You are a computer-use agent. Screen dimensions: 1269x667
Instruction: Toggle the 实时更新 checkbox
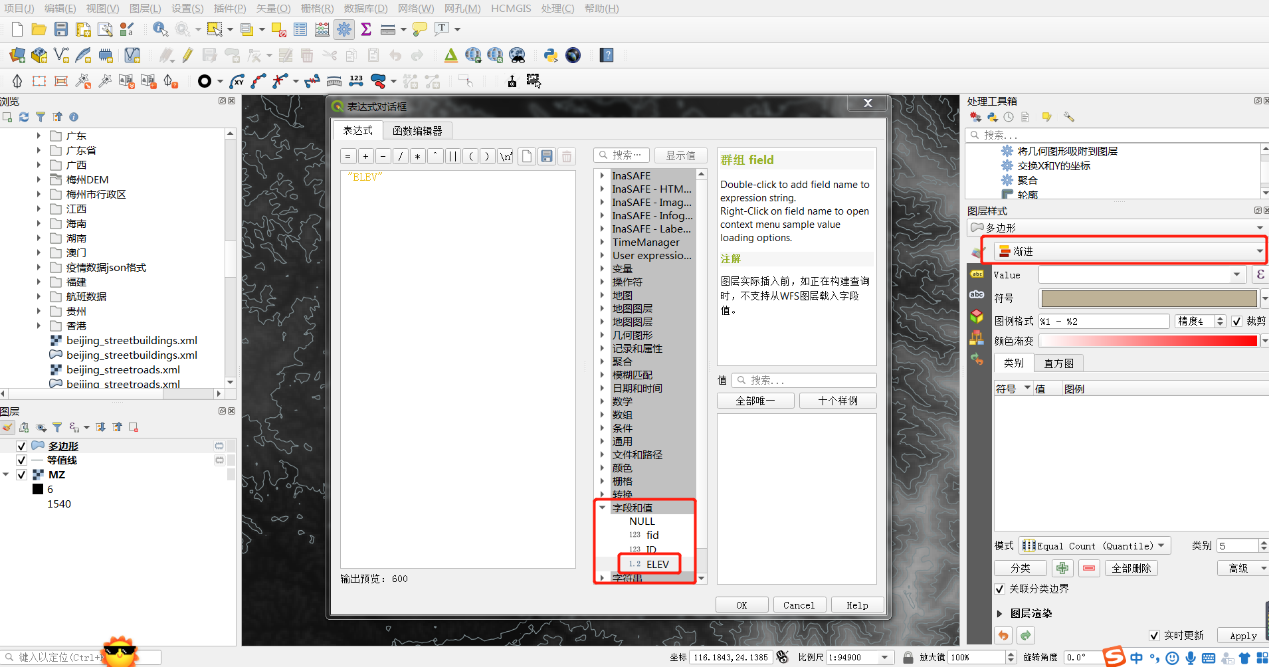click(1154, 635)
